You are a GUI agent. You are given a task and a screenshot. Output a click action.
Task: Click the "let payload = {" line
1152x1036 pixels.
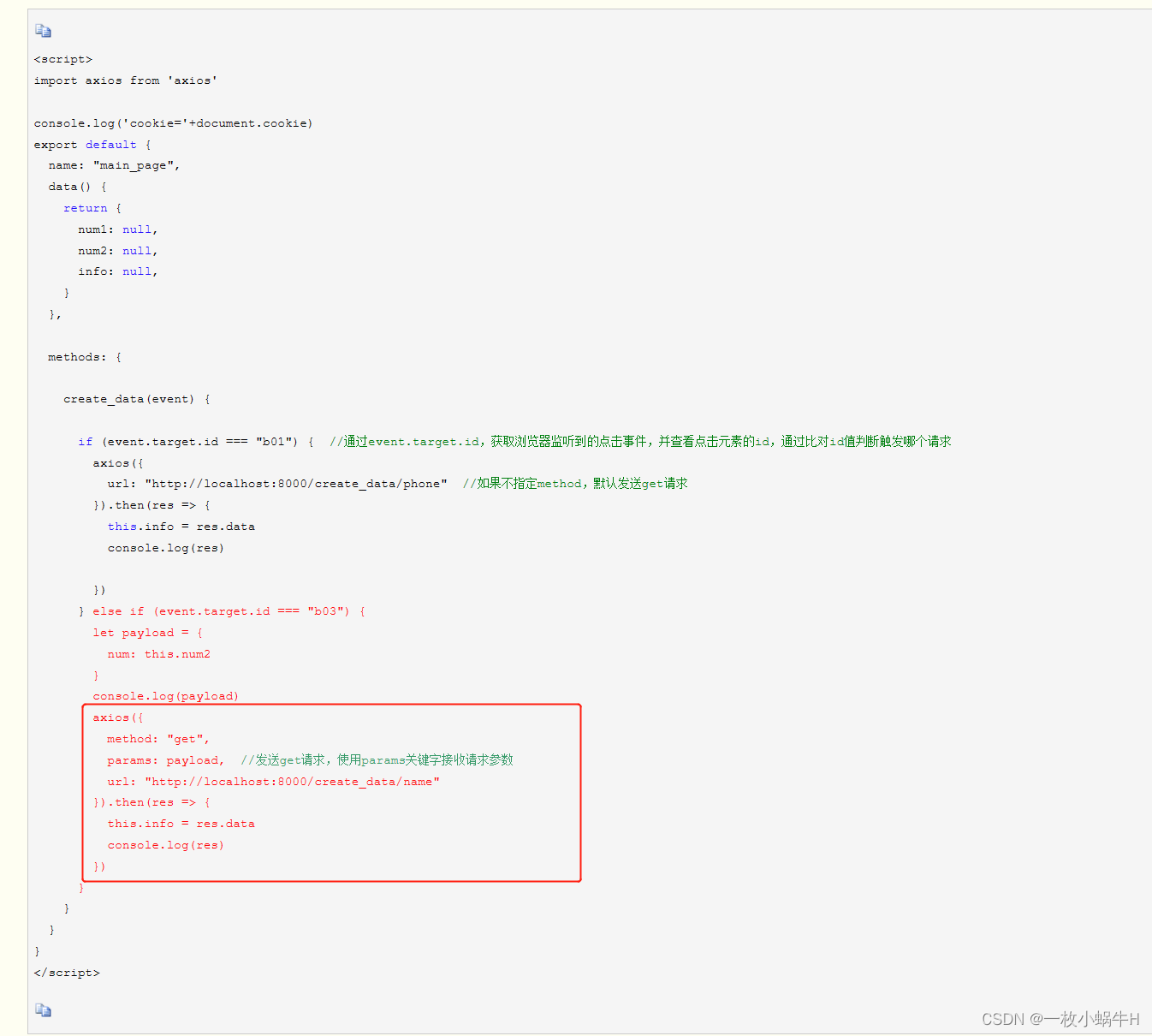(x=148, y=633)
